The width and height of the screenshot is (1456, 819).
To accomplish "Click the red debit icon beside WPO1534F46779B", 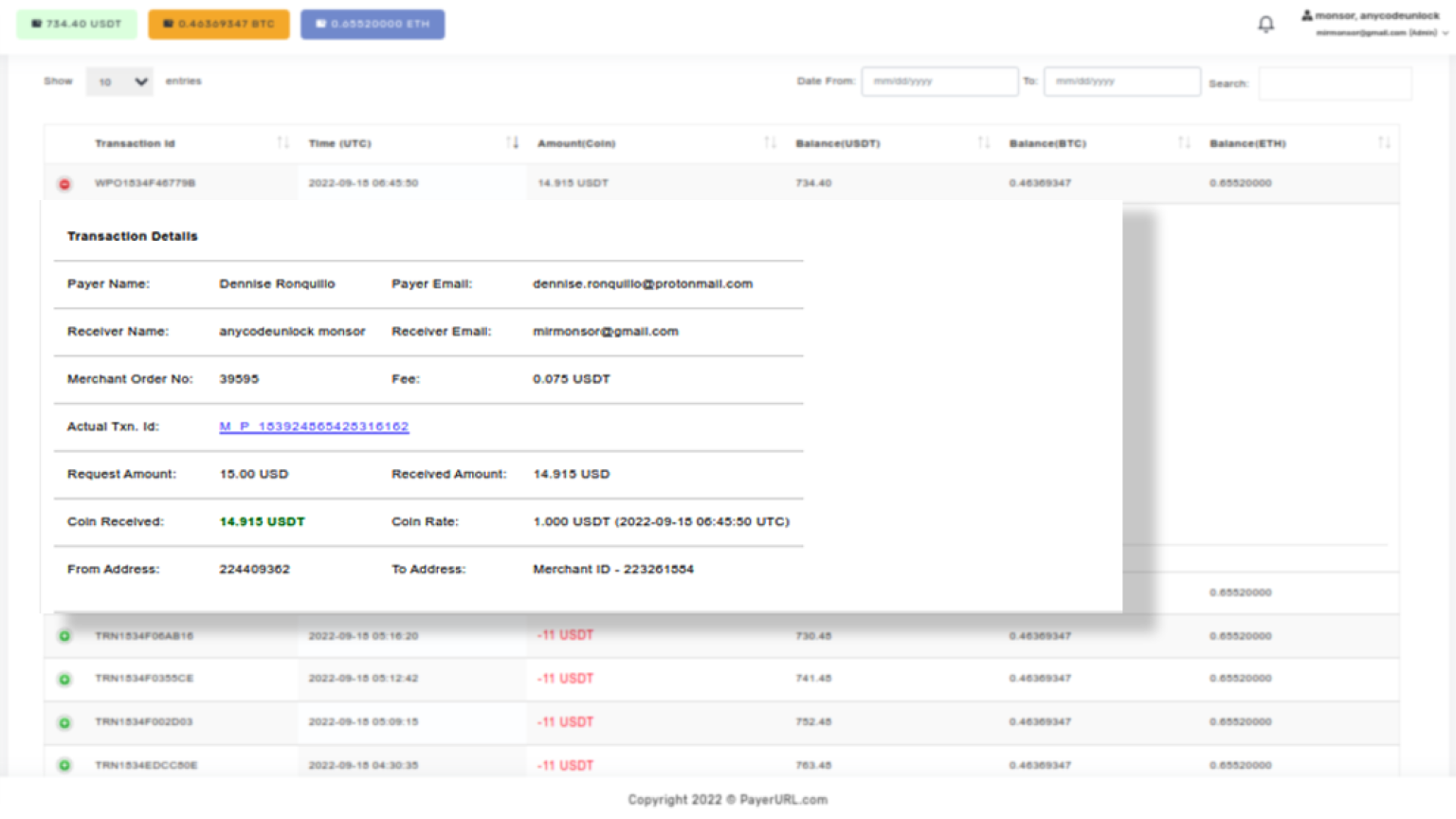I will click(x=64, y=184).
